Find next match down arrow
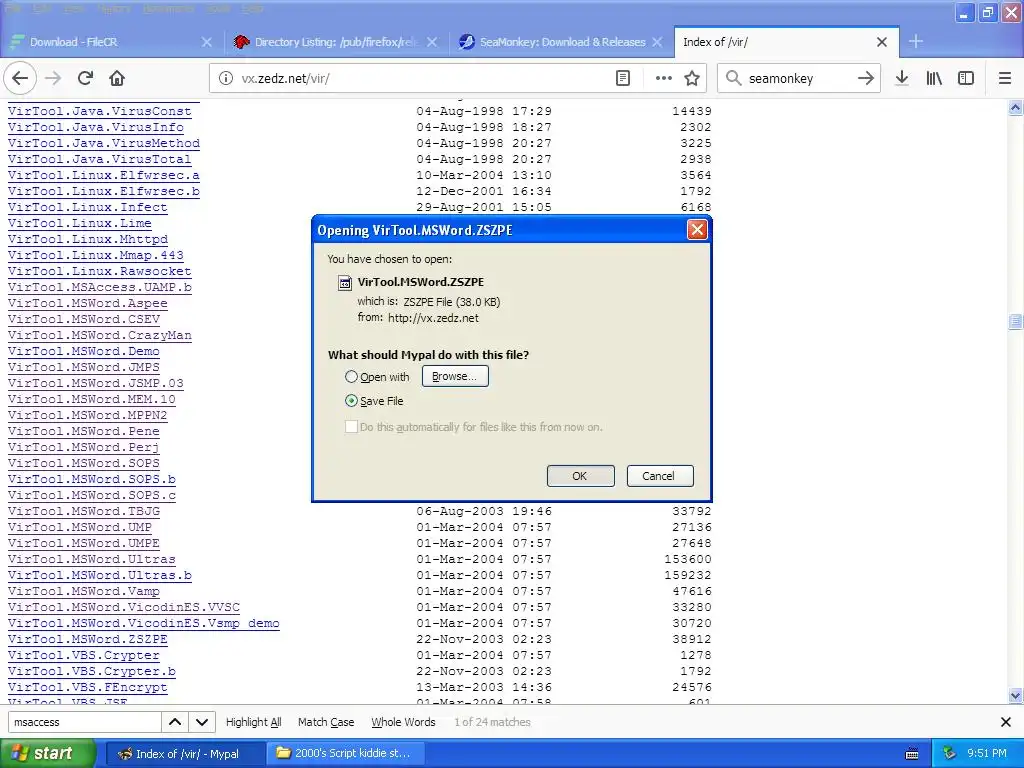This screenshot has width=1024, height=768. [202, 722]
